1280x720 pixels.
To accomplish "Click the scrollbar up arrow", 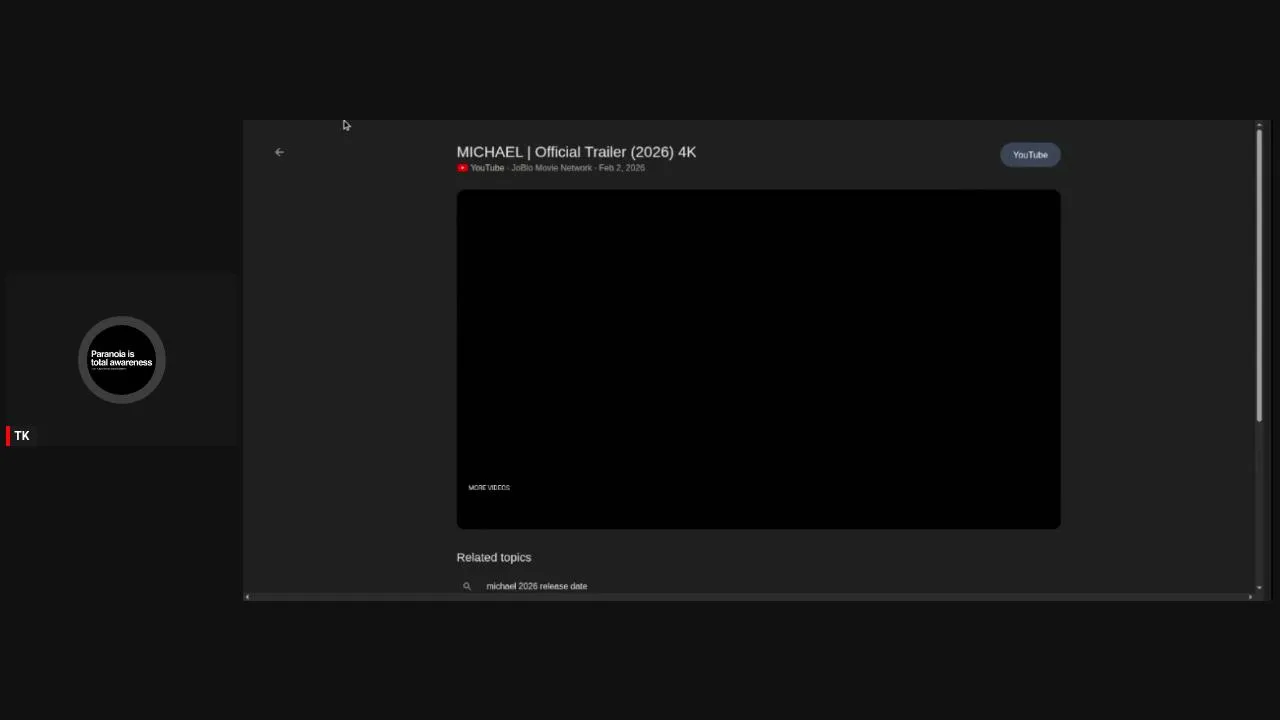I will pyautogui.click(x=1259, y=125).
